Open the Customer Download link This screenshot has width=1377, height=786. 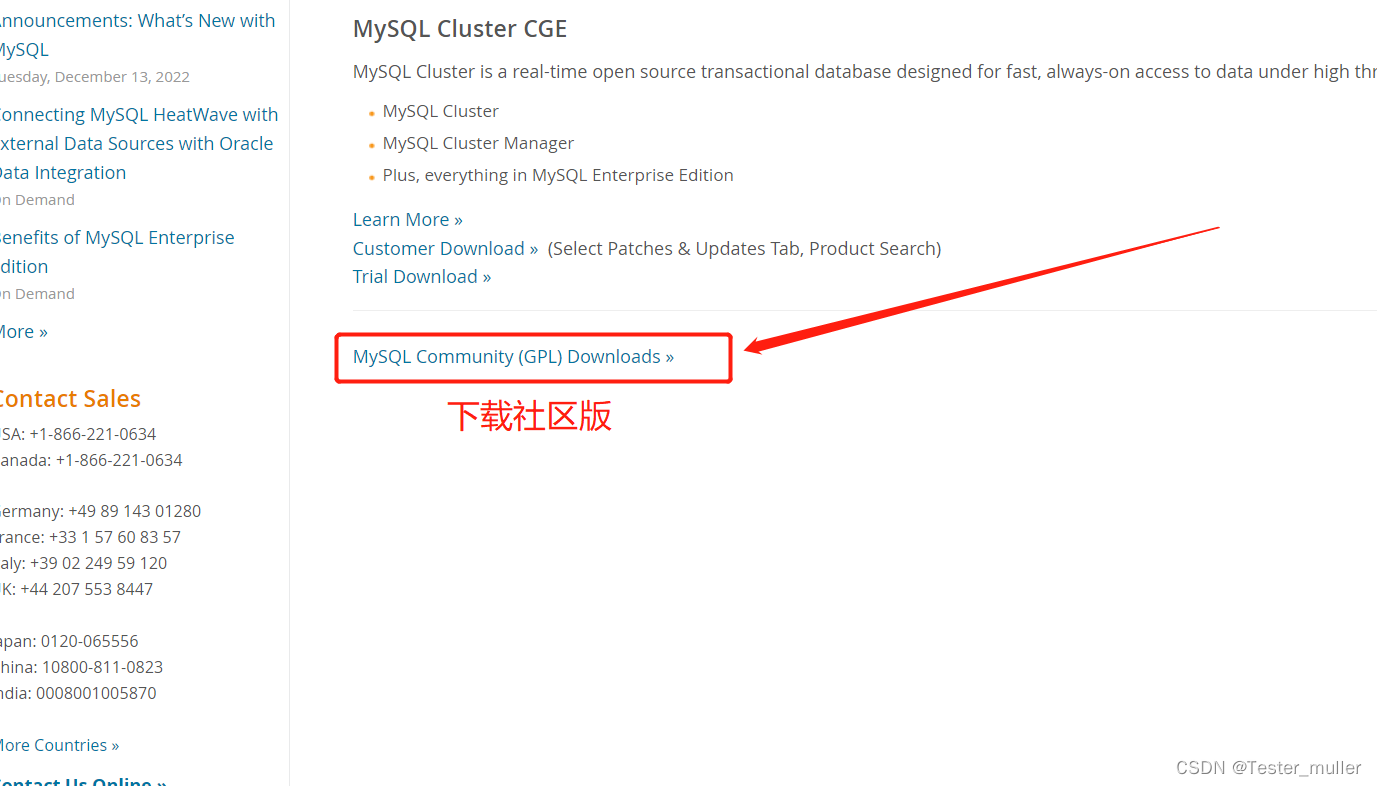(x=445, y=248)
